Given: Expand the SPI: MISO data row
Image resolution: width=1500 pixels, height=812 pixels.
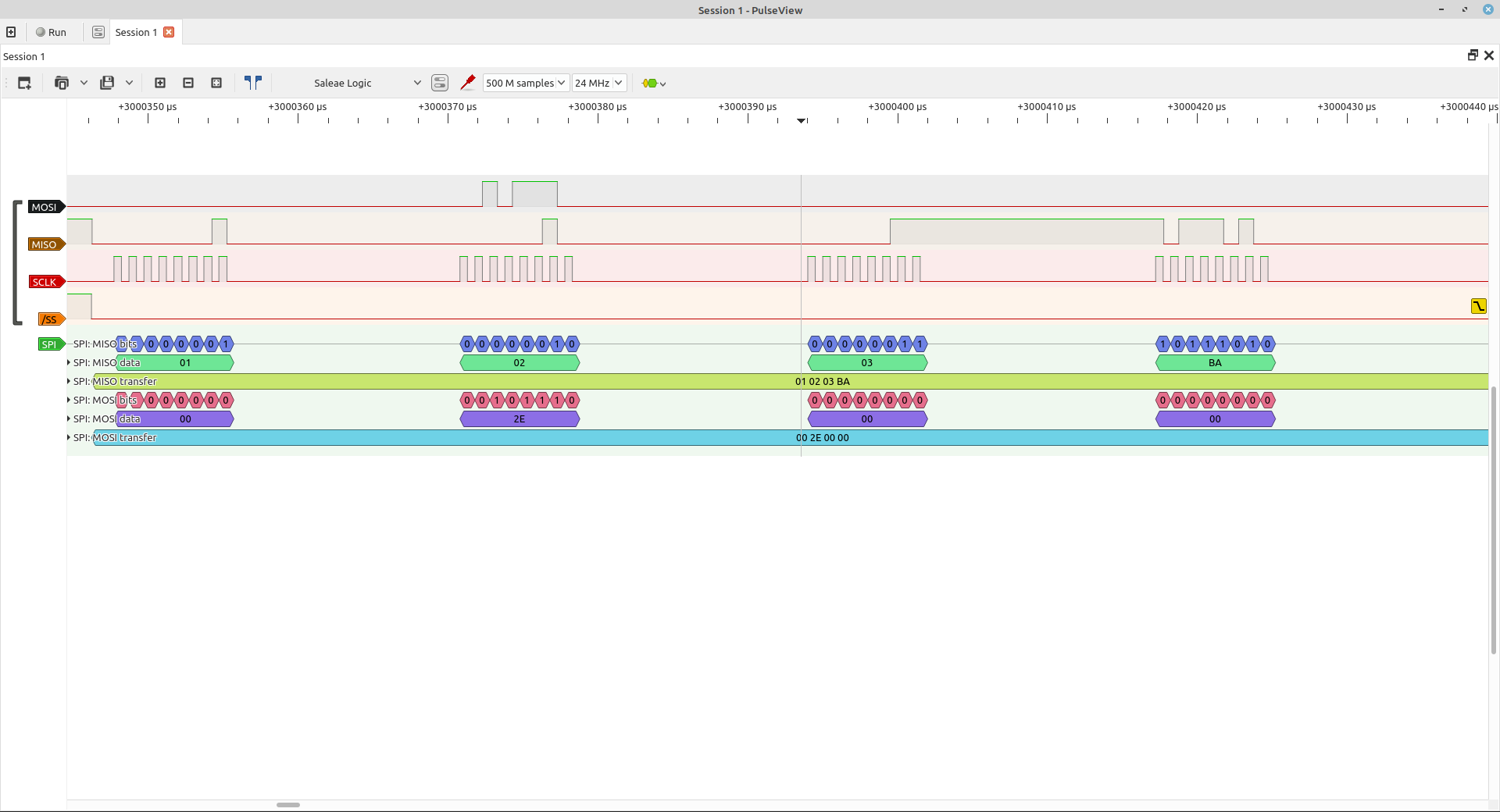Looking at the screenshot, I should [69, 362].
